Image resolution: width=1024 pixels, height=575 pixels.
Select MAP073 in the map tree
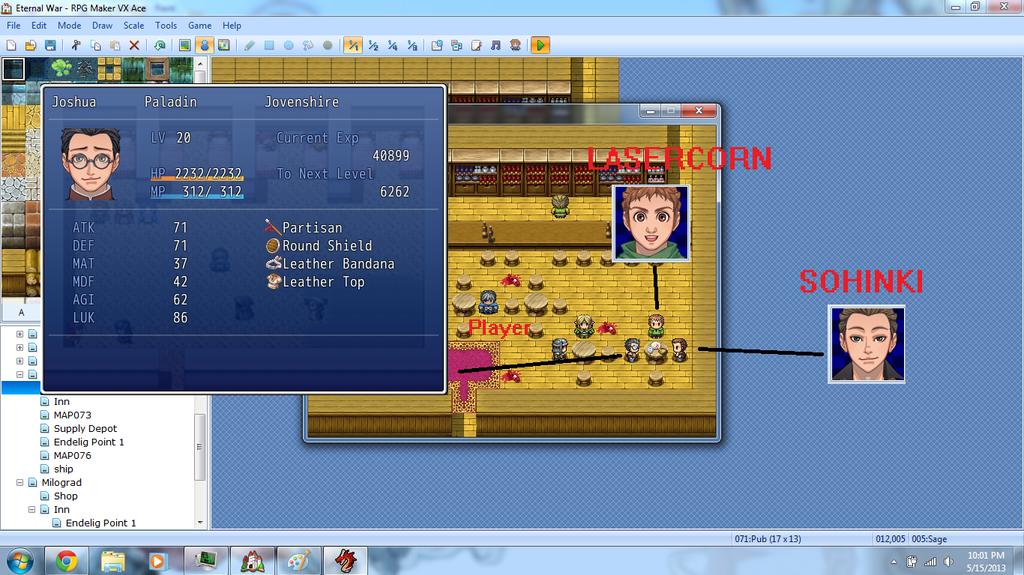72,415
